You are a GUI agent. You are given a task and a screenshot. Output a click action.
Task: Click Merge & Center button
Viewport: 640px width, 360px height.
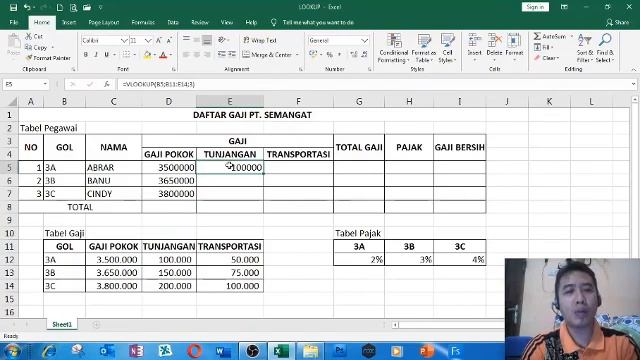[267, 54]
